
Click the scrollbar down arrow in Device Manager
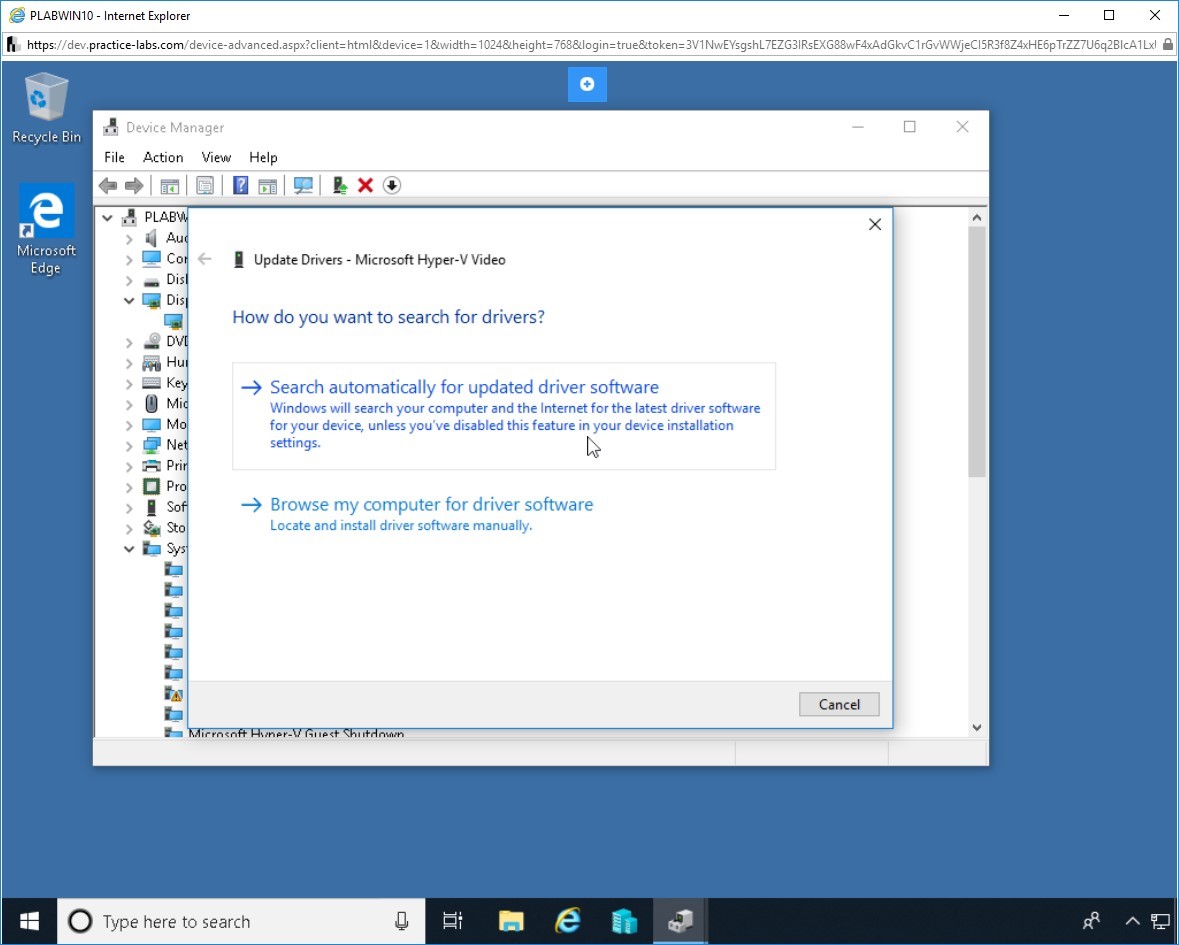(x=977, y=727)
